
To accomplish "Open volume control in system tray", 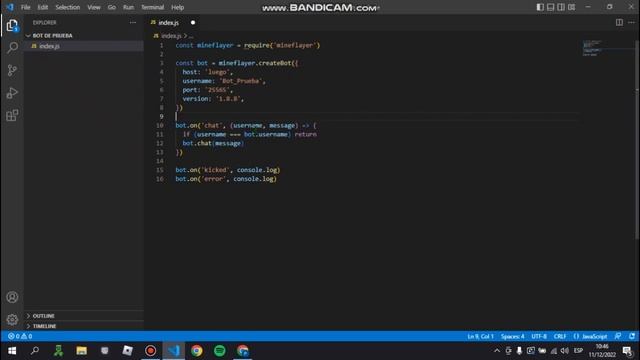I will (x=564, y=351).
